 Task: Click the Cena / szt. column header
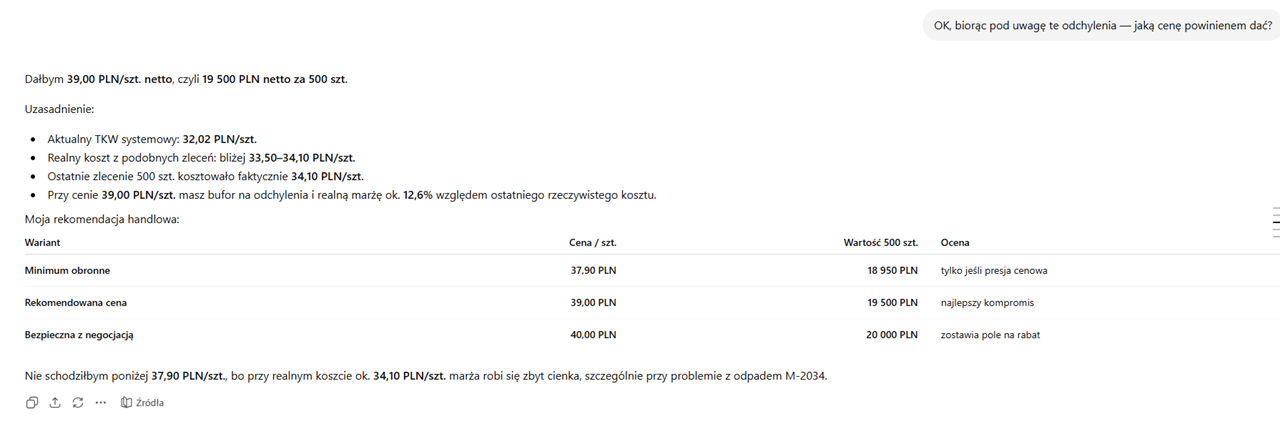(594, 242)
